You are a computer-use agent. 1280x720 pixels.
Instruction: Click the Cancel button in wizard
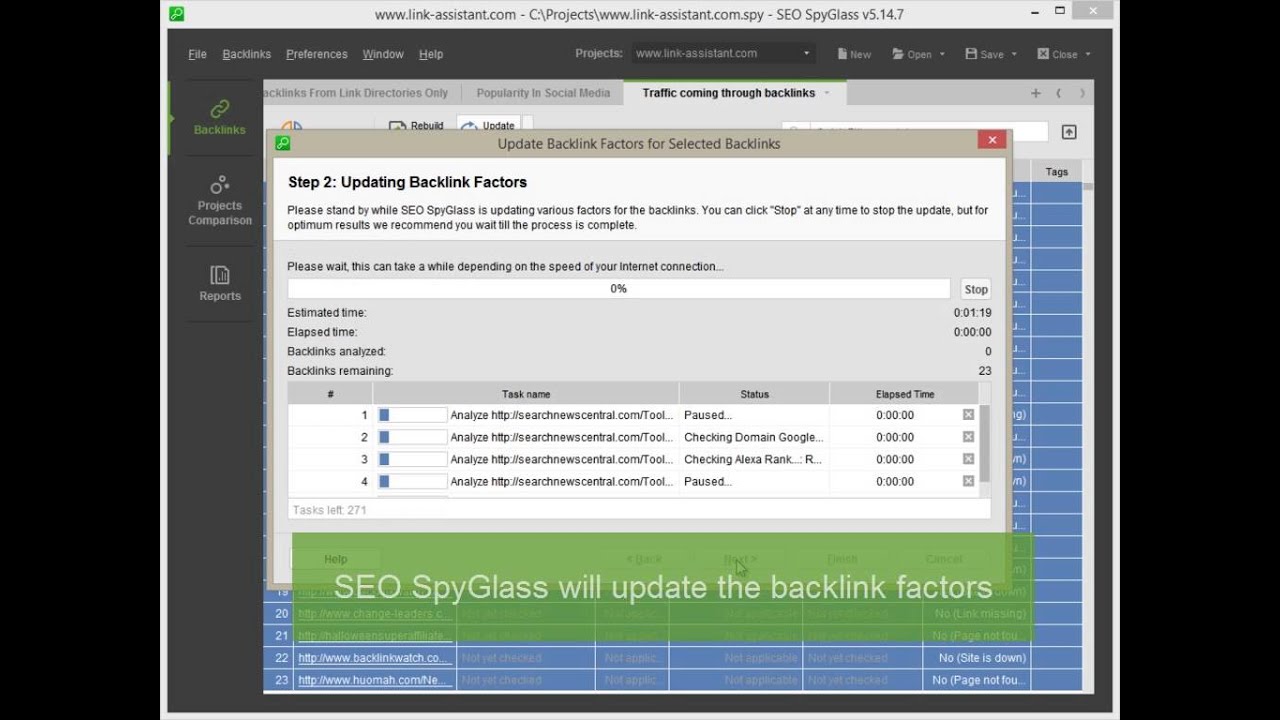coord(944,559)
